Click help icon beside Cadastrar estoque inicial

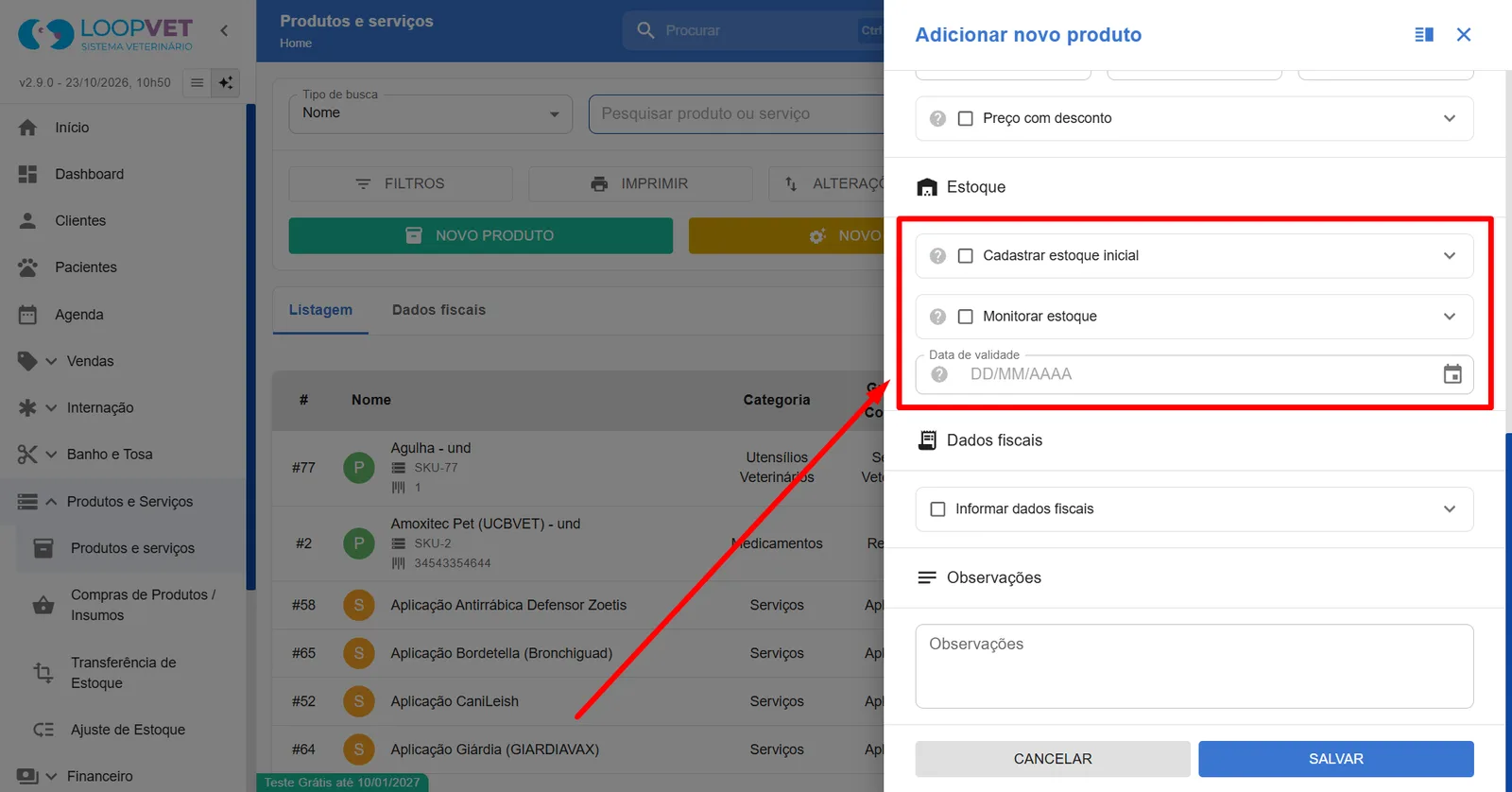click(x=937, y=256)
